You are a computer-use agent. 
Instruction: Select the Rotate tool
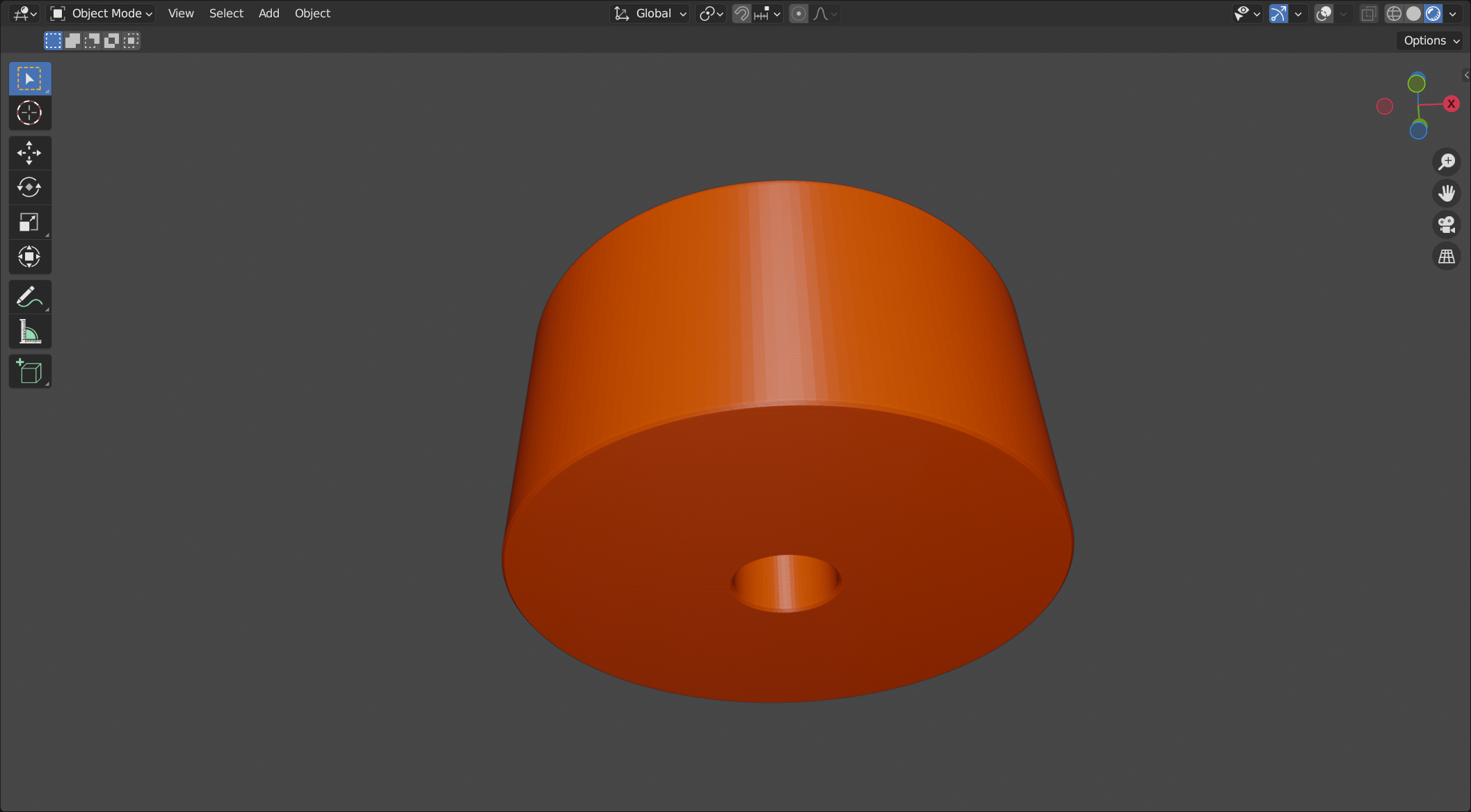[x=29, y=188]
